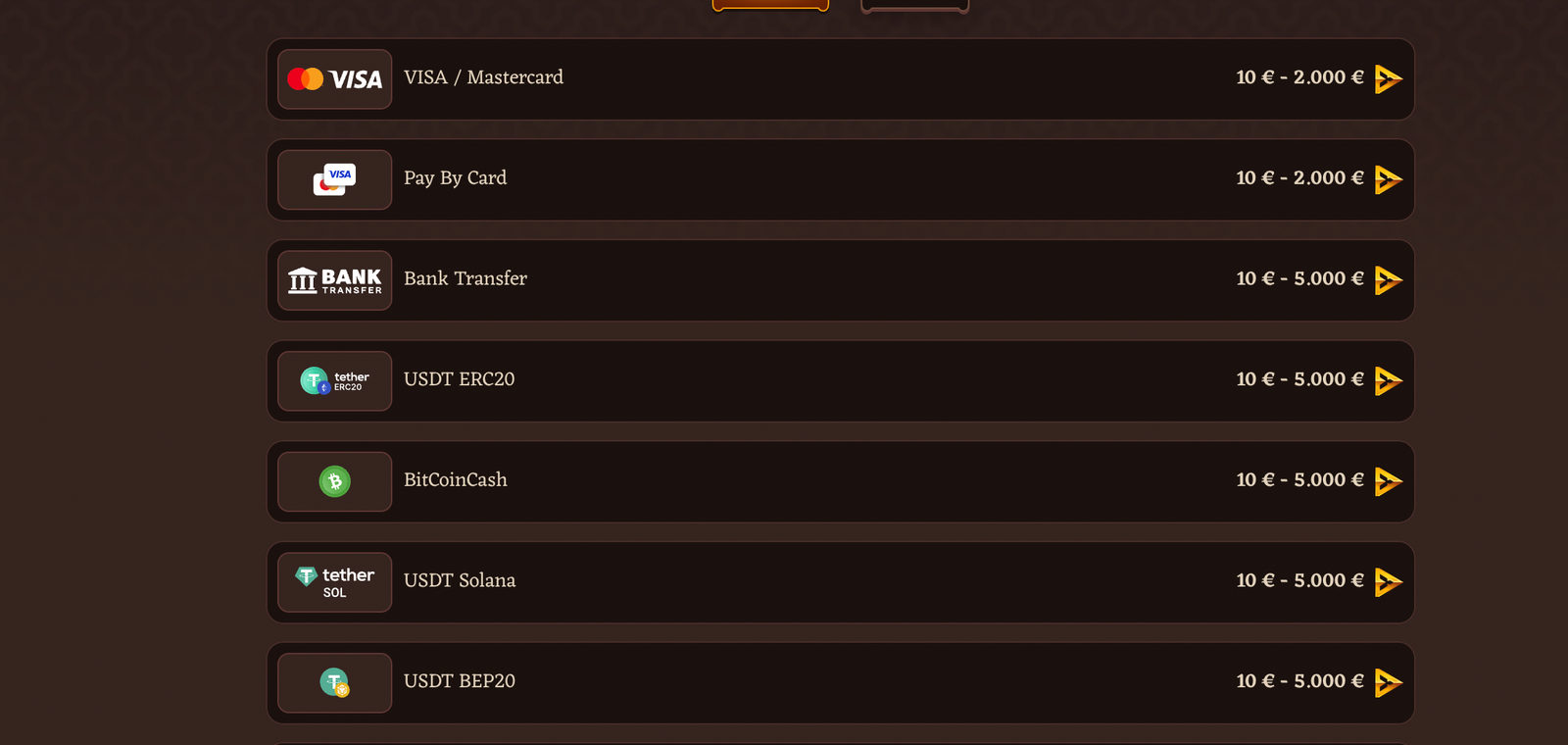Expand the Bank Transfer arrow icon
Screen dimensions: 1568x745
pyautogui.click(x=1388, y=280)
